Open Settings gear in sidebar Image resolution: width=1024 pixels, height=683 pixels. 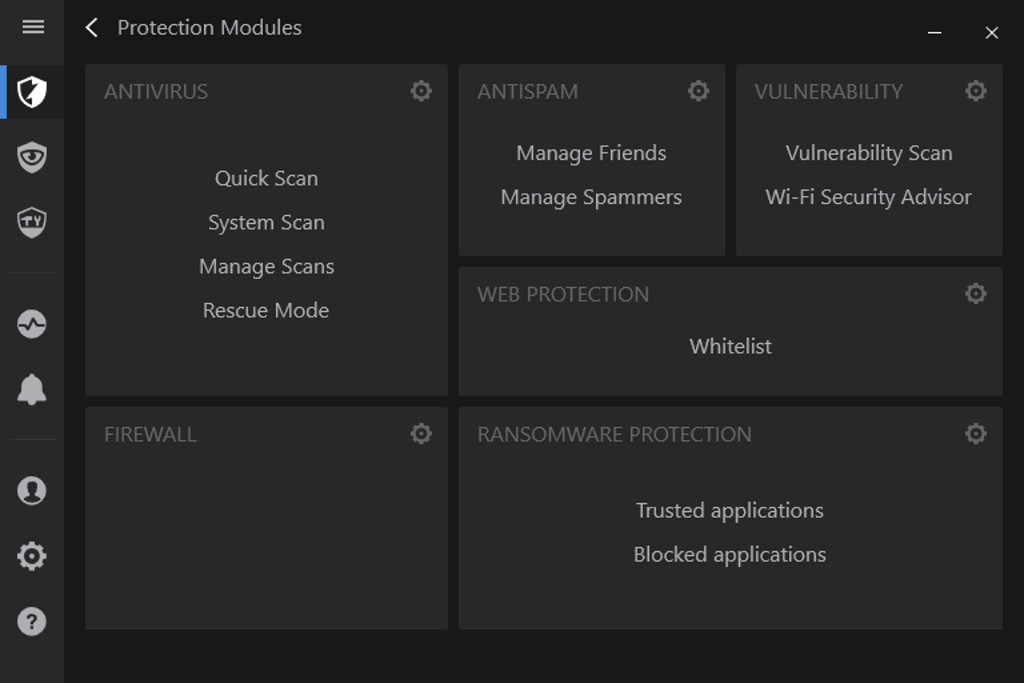pos(32,556)
